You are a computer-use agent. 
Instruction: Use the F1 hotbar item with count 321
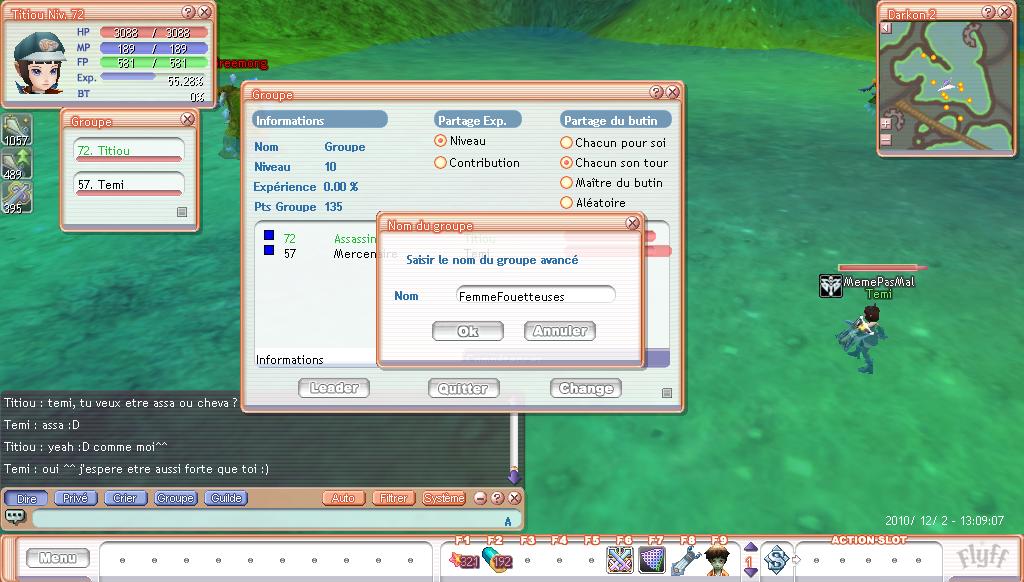coord(463,560)
